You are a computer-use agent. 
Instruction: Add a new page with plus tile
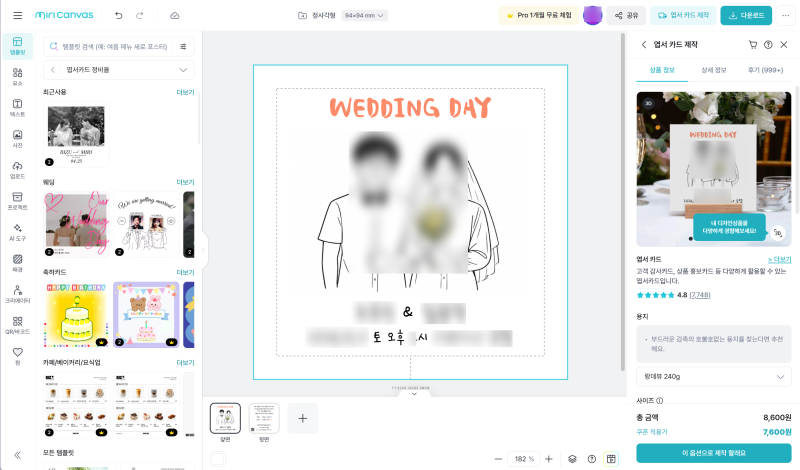[303, 418]
